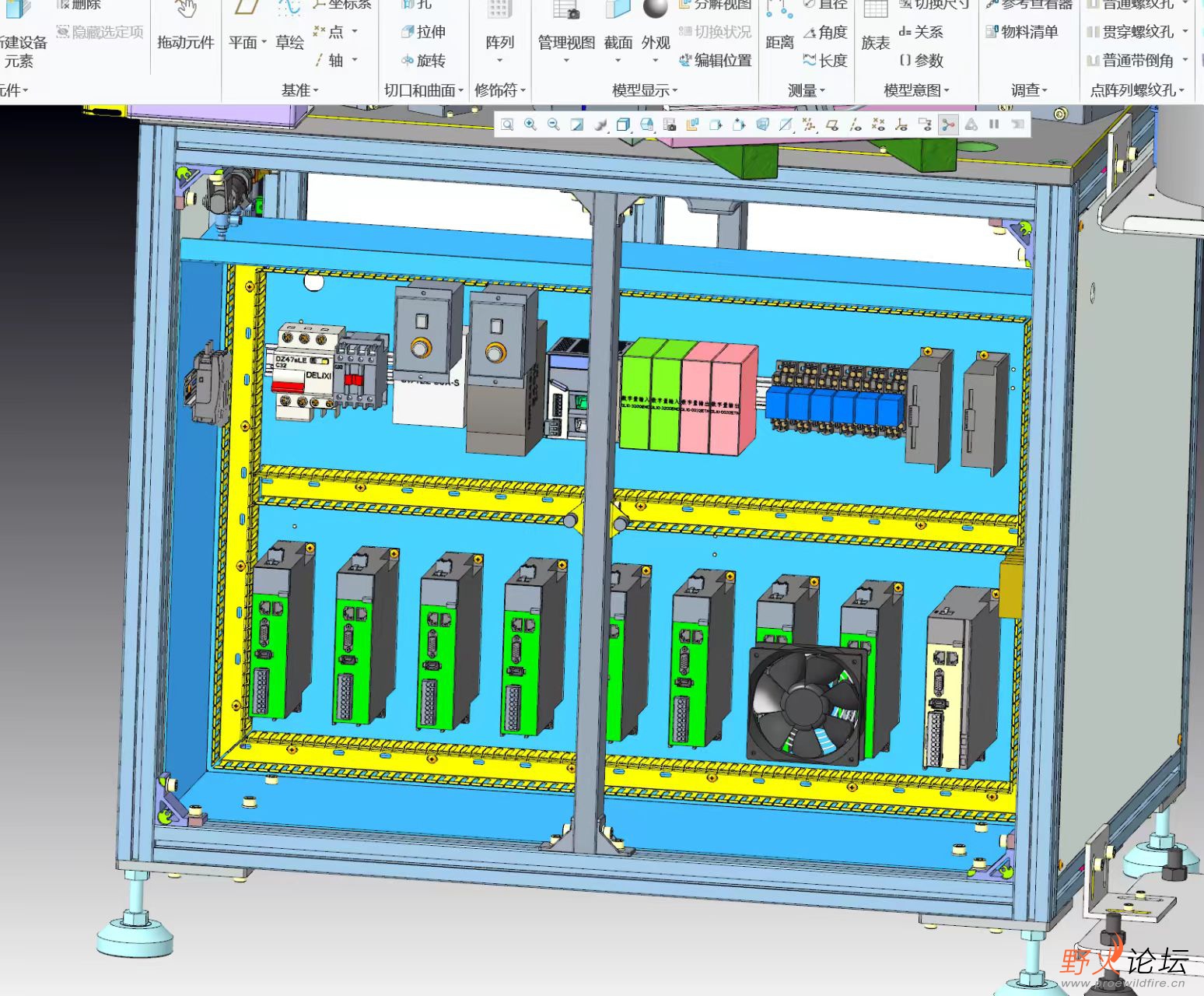Select the pink I/O module in the 3D model
Viewport: 1204px width, 996px height.
[718, 398]
